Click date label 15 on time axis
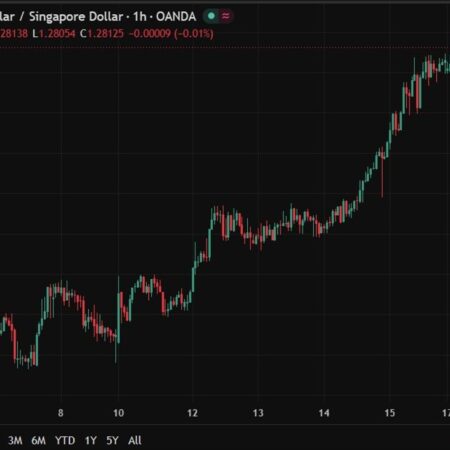The image size is (450, 450). point(390,413)
